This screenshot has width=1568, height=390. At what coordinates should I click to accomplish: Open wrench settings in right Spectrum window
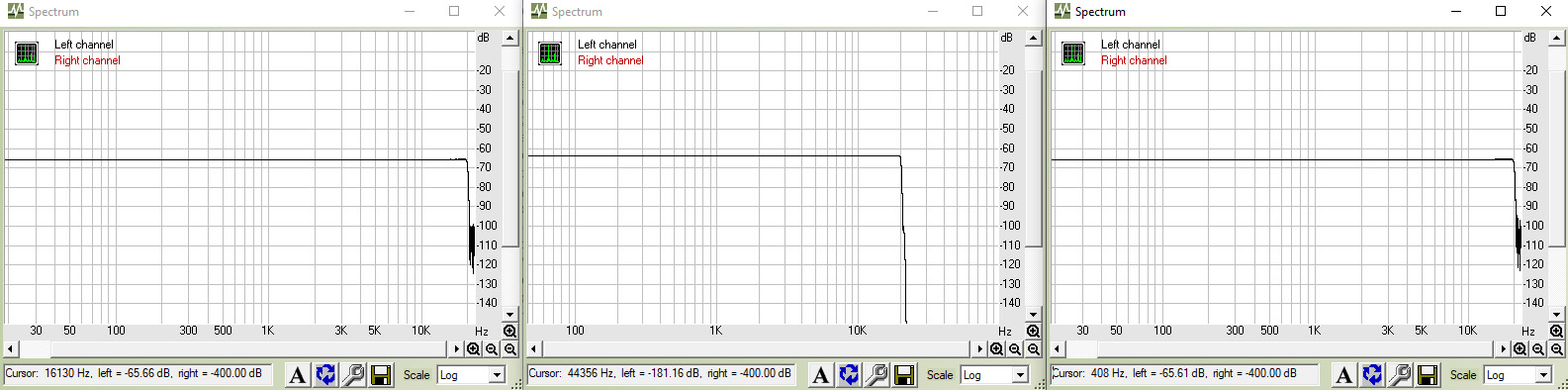[1400, 375]
